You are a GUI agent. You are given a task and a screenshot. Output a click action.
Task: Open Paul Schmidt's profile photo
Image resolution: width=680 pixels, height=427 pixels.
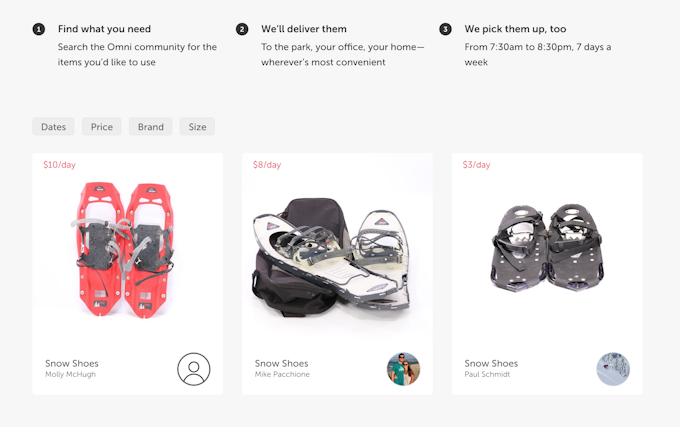click(613, 369)
